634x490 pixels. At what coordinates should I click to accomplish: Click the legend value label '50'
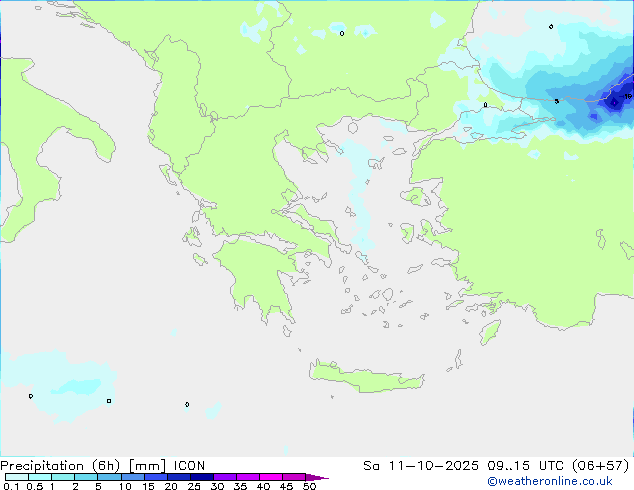pos(309,486)
